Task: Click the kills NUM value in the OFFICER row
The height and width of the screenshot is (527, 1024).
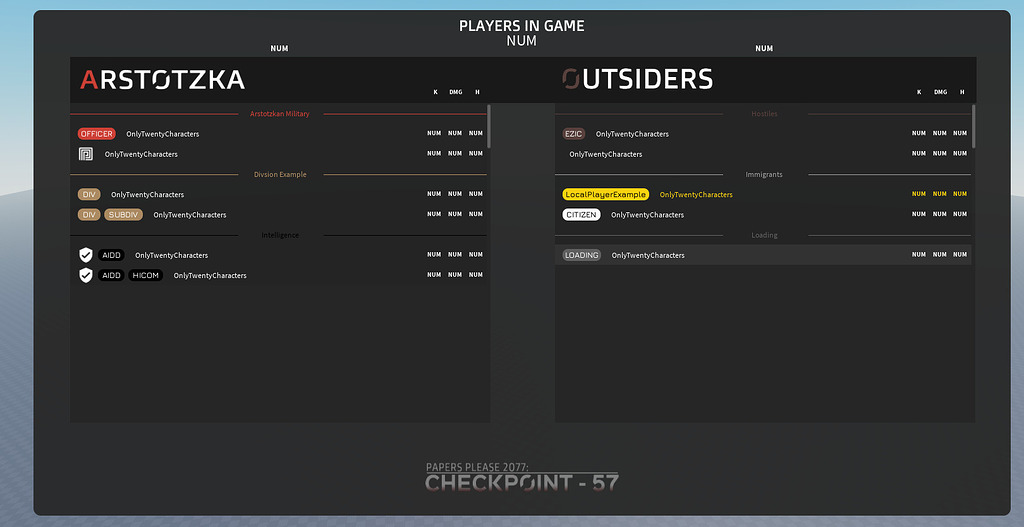Action: [434, 133]
